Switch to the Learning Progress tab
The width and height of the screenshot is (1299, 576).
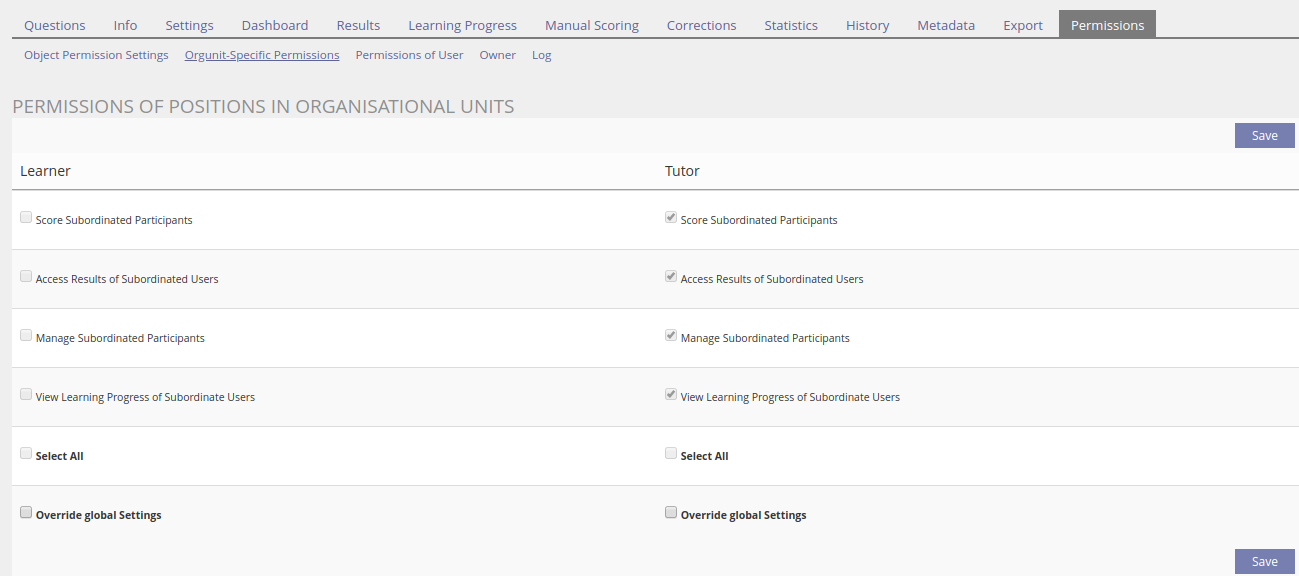(x=462, y=25)
